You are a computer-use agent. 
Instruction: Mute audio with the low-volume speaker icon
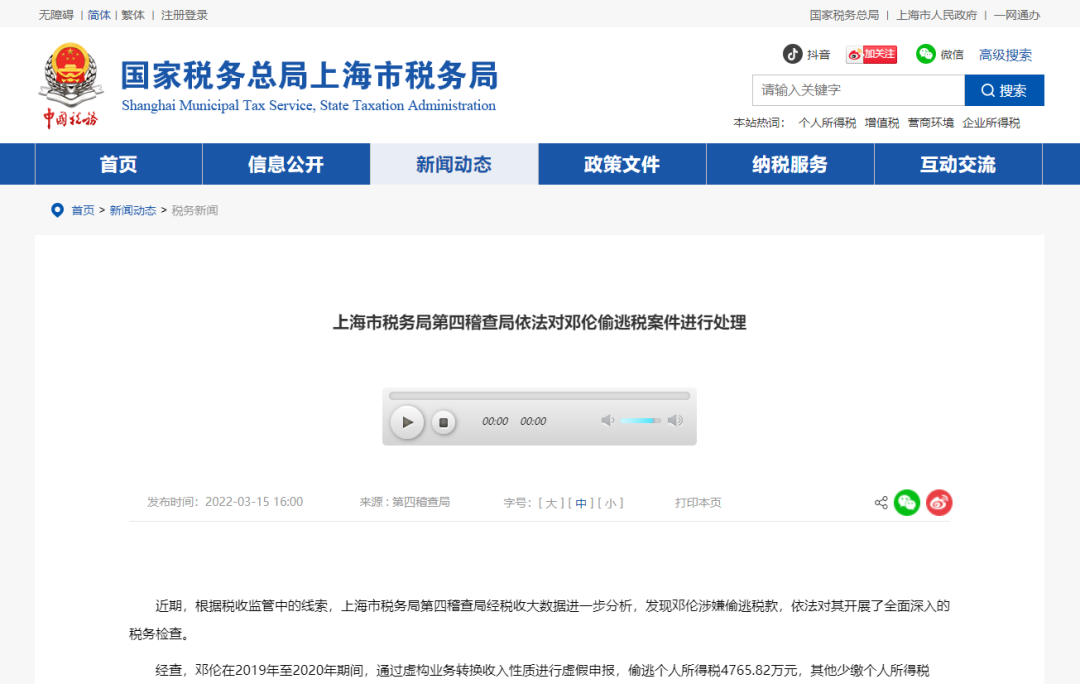pyautogui.click(x=607, y=420)
